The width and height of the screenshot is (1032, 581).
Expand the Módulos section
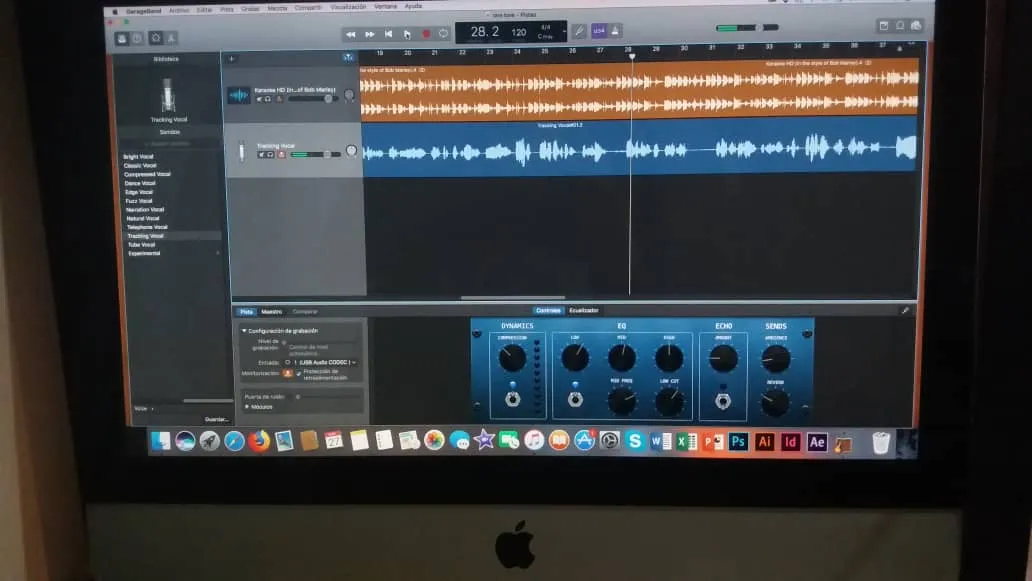[247, 407]
